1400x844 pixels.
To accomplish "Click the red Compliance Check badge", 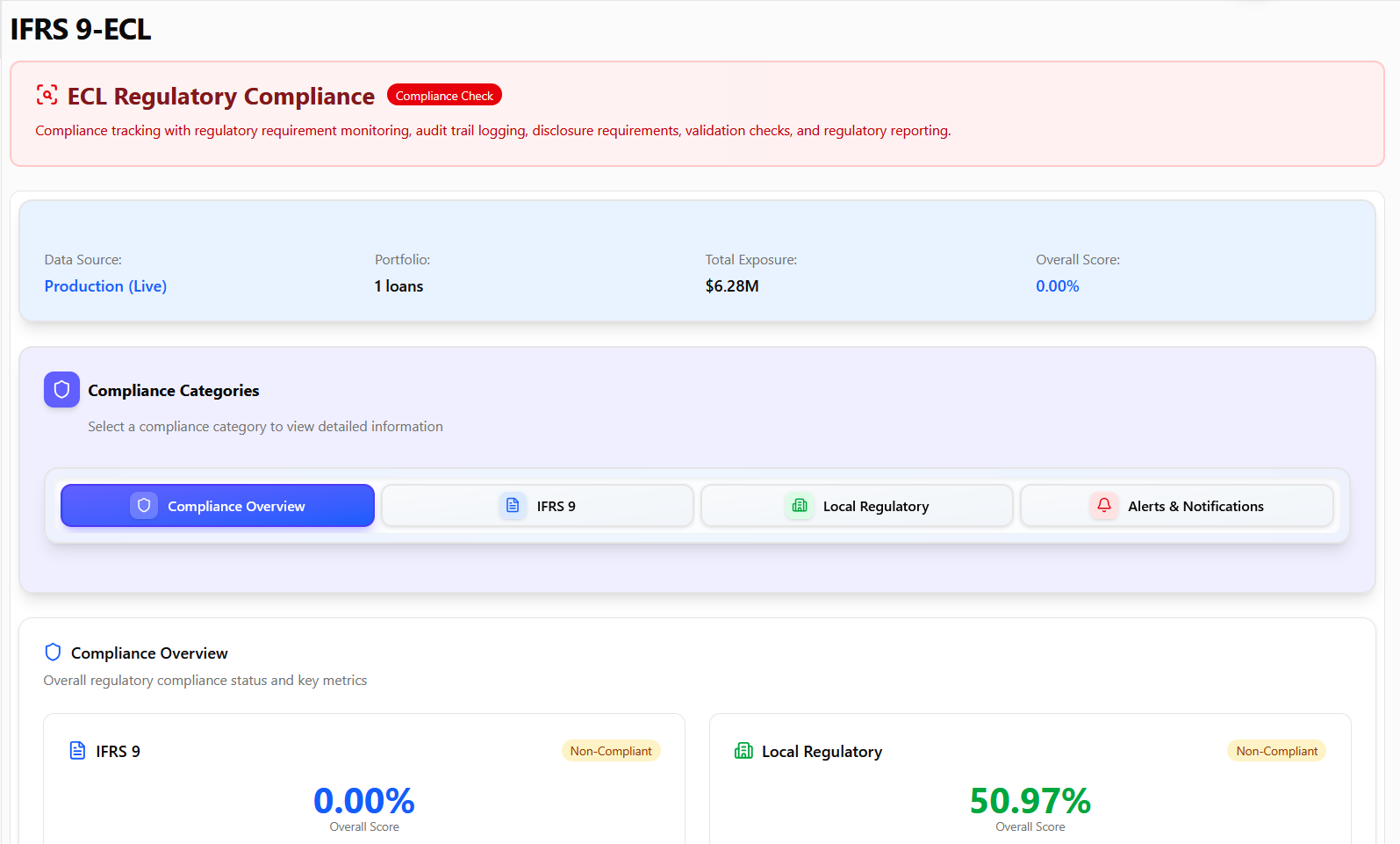I will [444, 96].
